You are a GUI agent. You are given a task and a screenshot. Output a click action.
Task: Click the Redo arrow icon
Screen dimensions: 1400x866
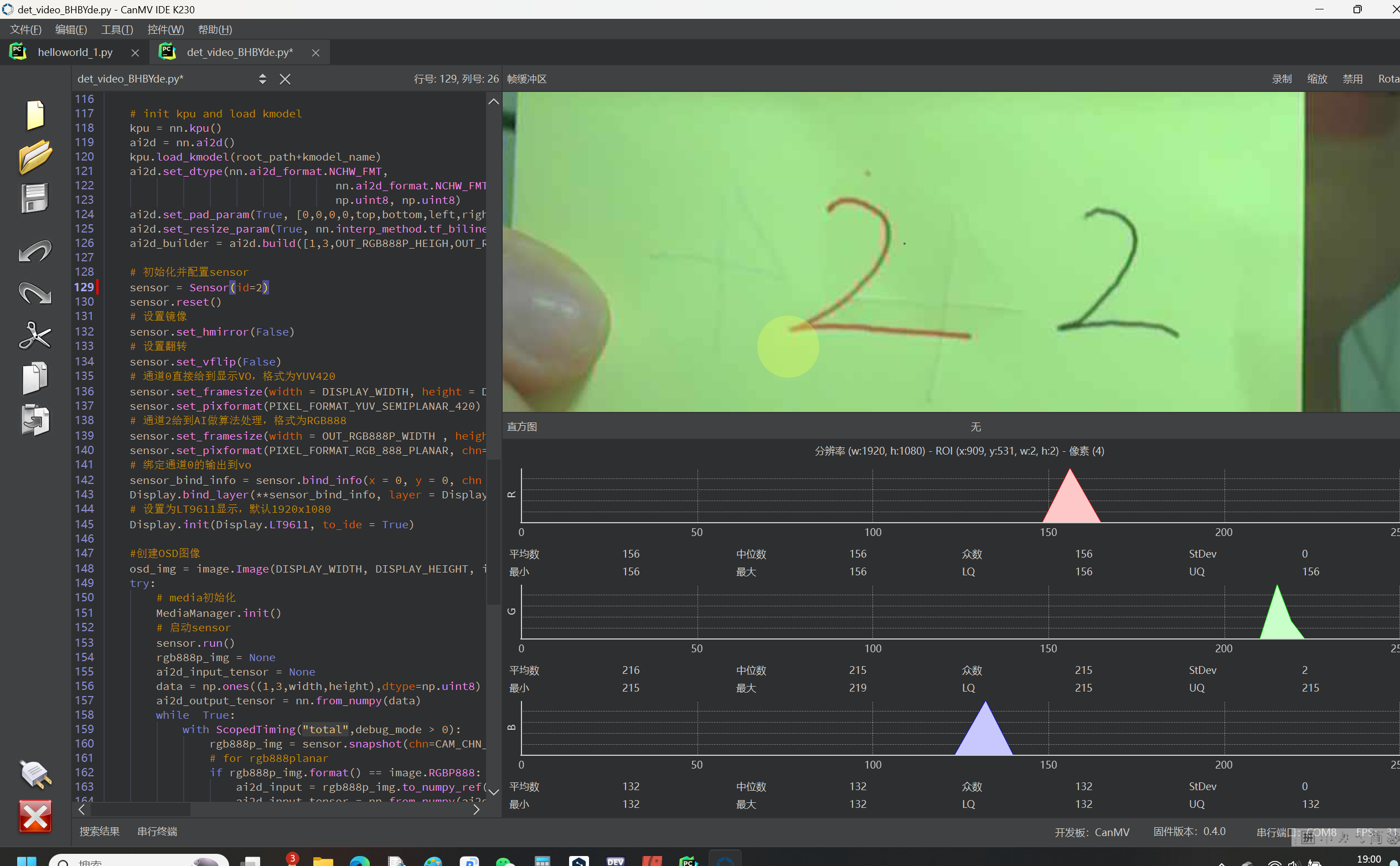pyautogui.click(x=35, y=293)
